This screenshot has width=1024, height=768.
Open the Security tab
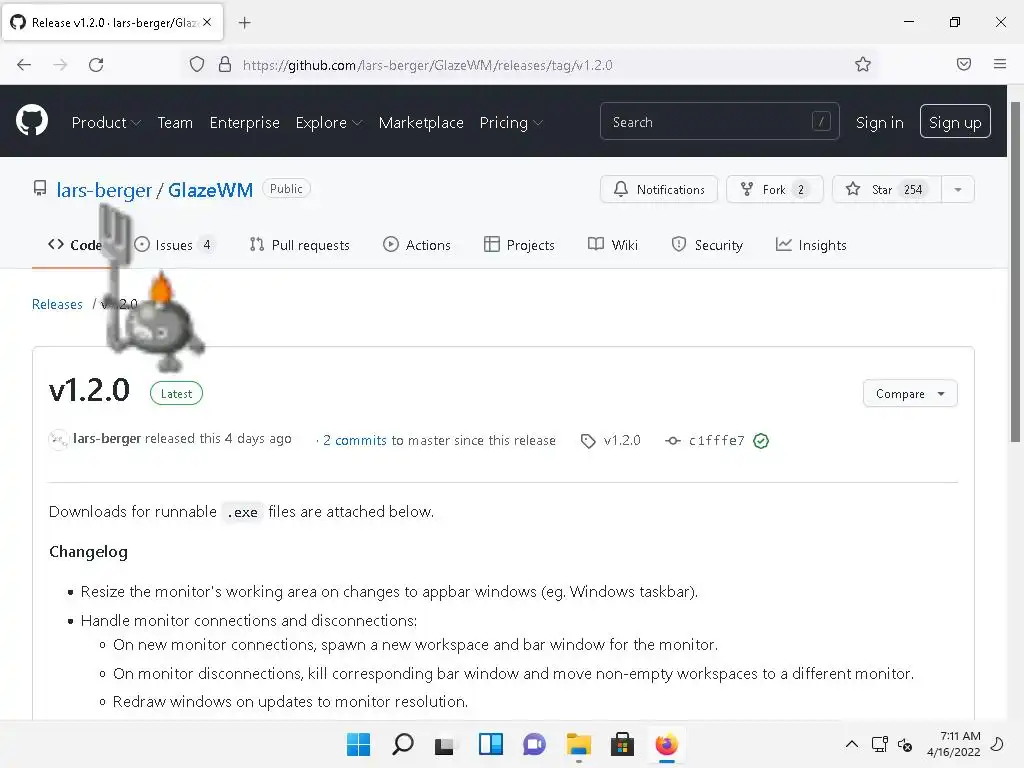(707, 245)
